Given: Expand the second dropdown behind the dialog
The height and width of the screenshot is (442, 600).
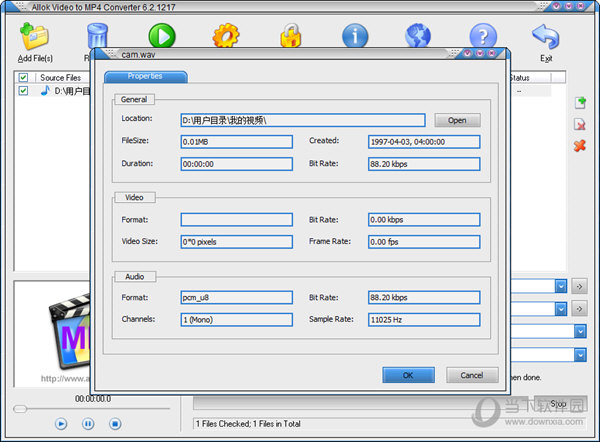Looking at the screenshot, I should point(561,308).
